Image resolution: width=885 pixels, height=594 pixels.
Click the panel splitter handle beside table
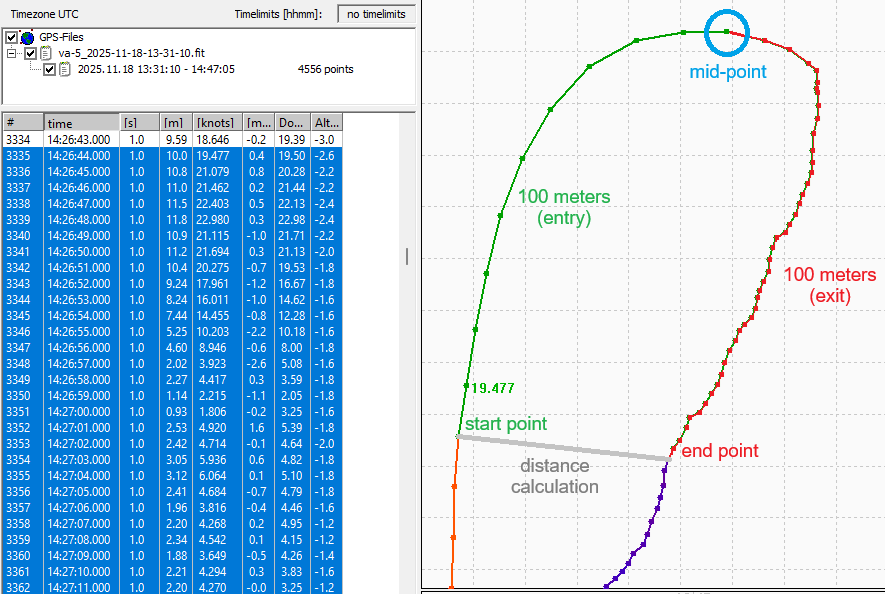click(x=406, y=257)
